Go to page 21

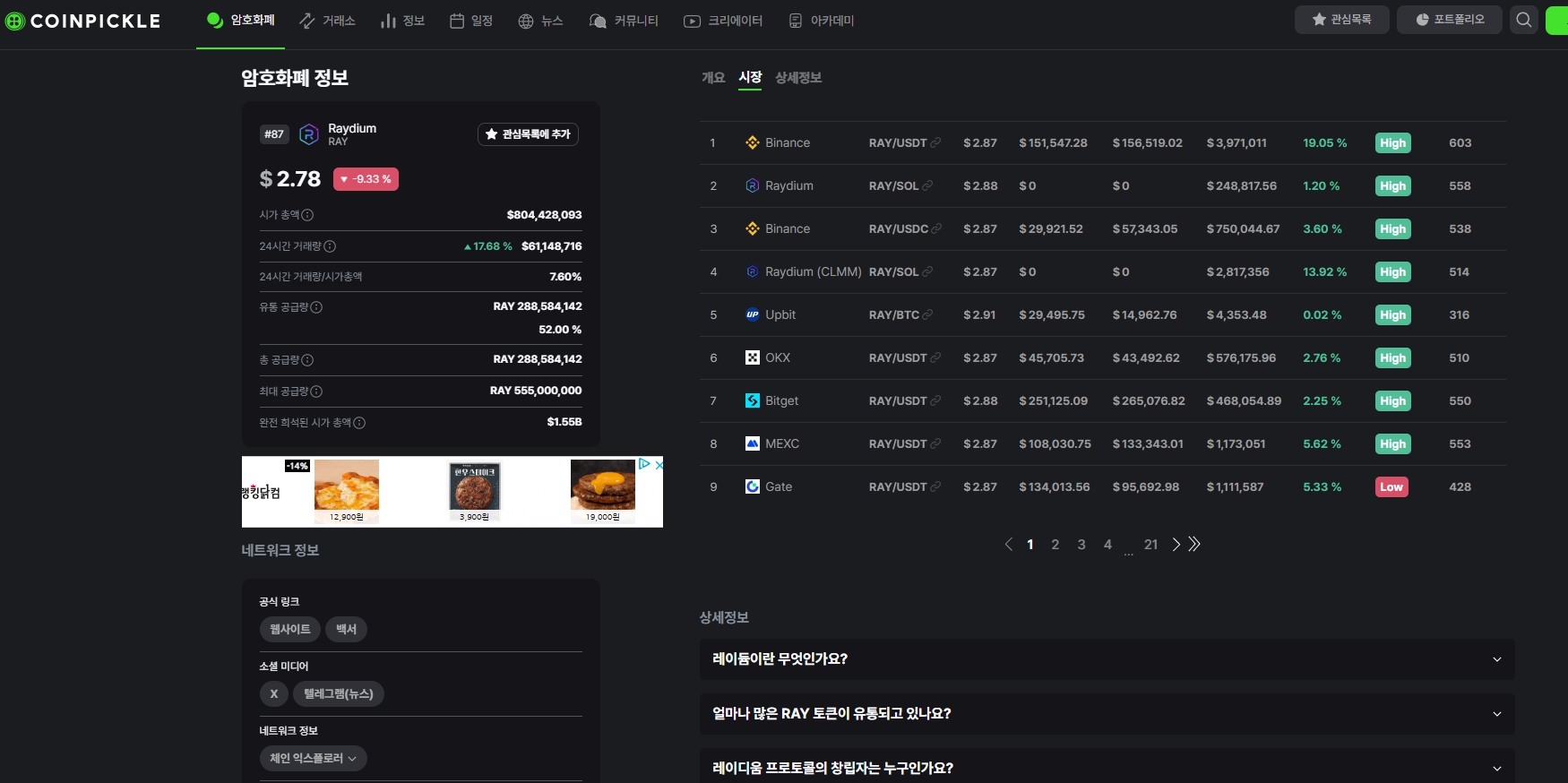(1151, 544)
